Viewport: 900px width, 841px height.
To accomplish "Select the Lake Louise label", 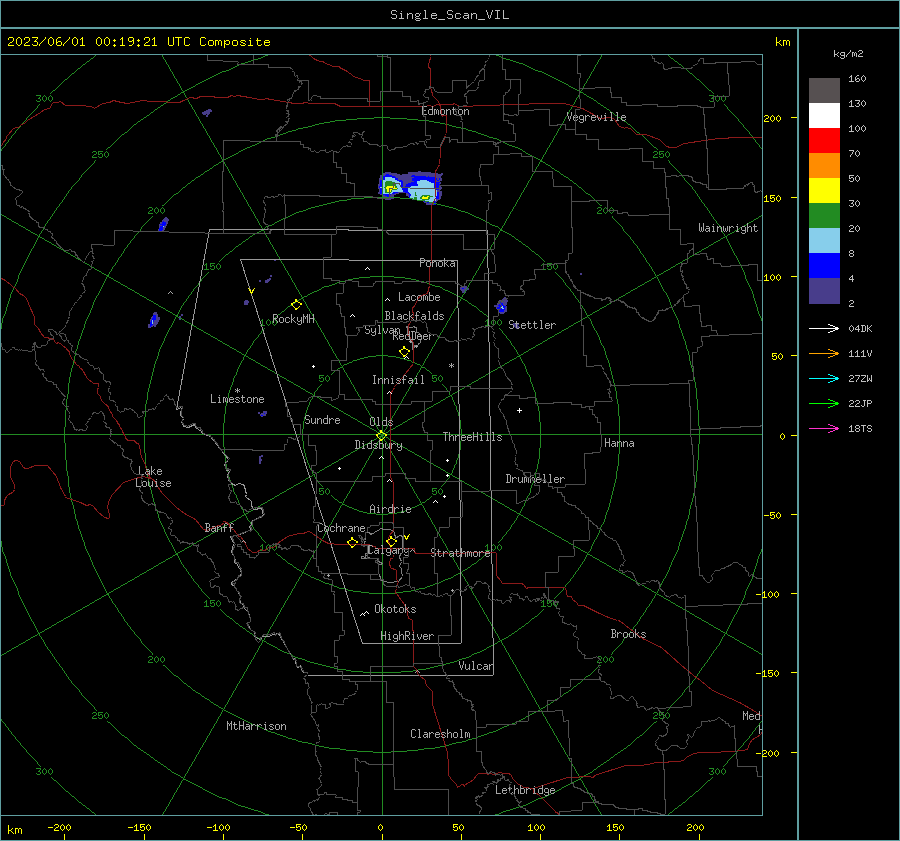I will (x=153, y=477).
